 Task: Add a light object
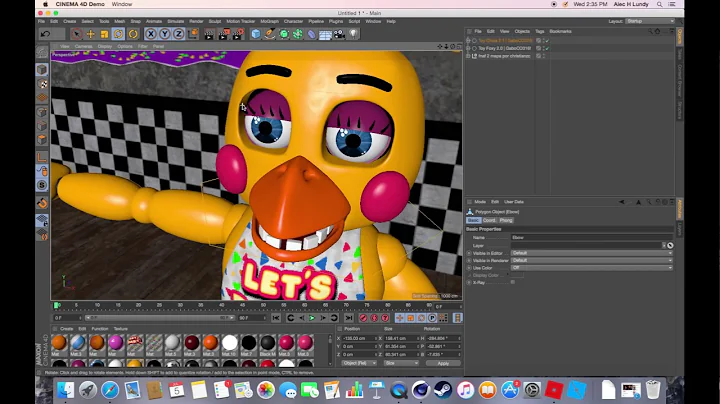coord(353,34)
